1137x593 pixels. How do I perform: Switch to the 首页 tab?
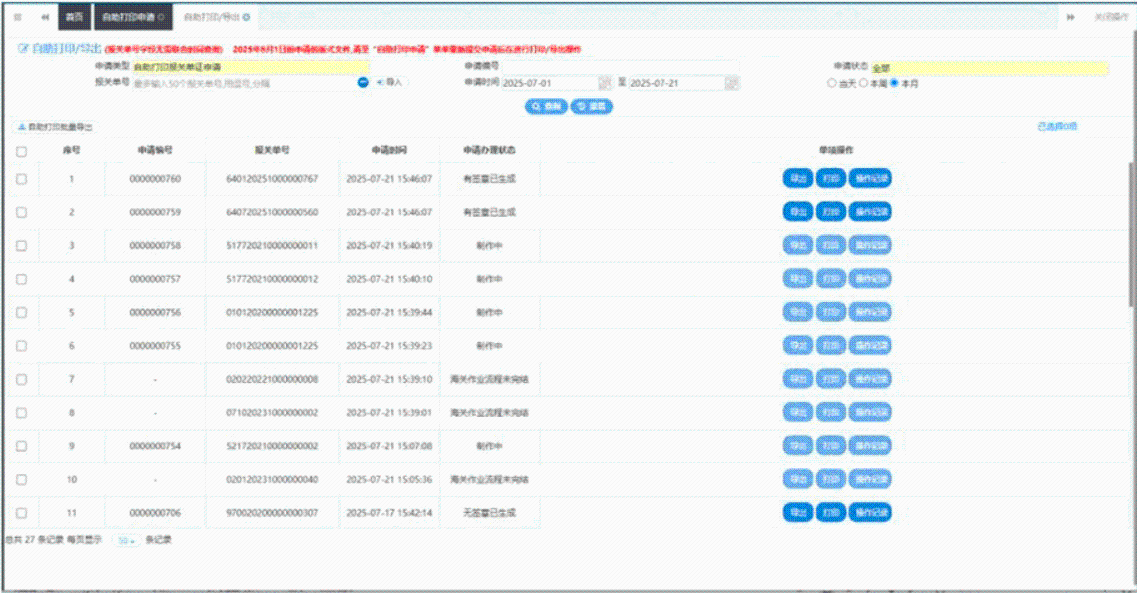(74, 17)
